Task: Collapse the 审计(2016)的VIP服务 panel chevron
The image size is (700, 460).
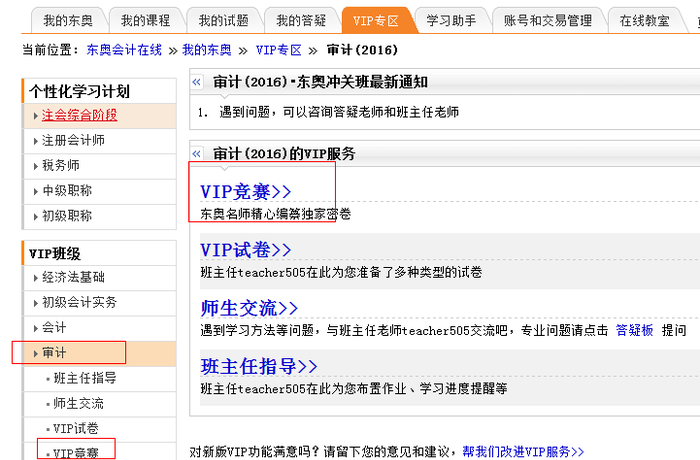Action: (x=197, y=154)
